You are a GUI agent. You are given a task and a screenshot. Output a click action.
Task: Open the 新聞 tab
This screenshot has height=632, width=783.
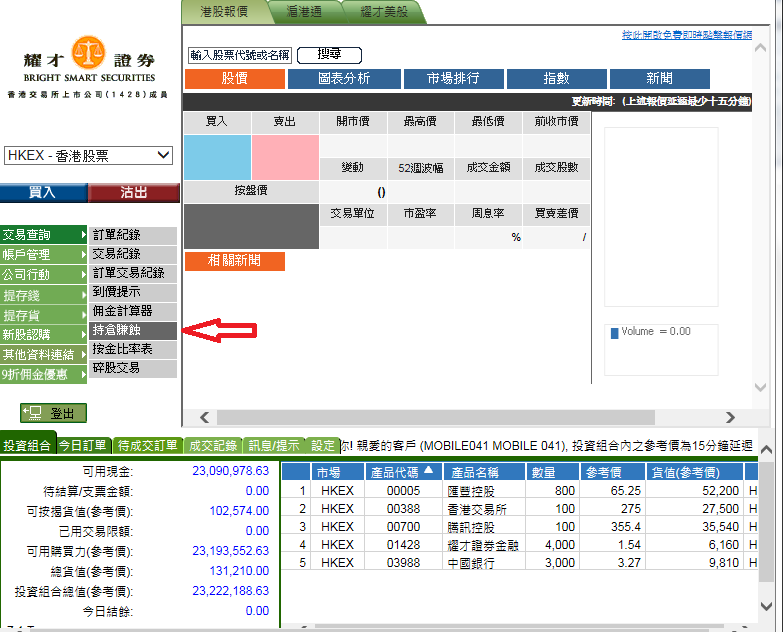tap(660, 79)
